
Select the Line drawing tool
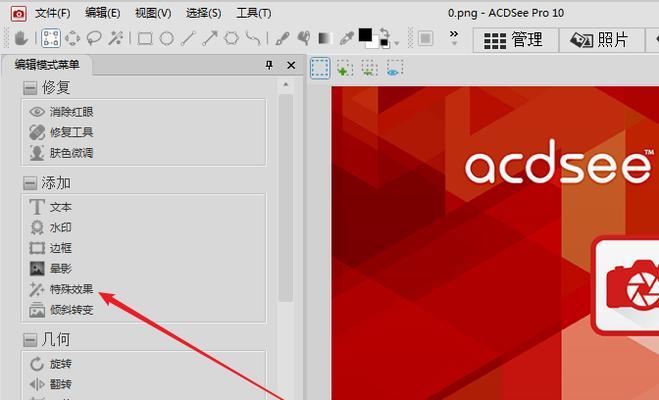[188, 39]
